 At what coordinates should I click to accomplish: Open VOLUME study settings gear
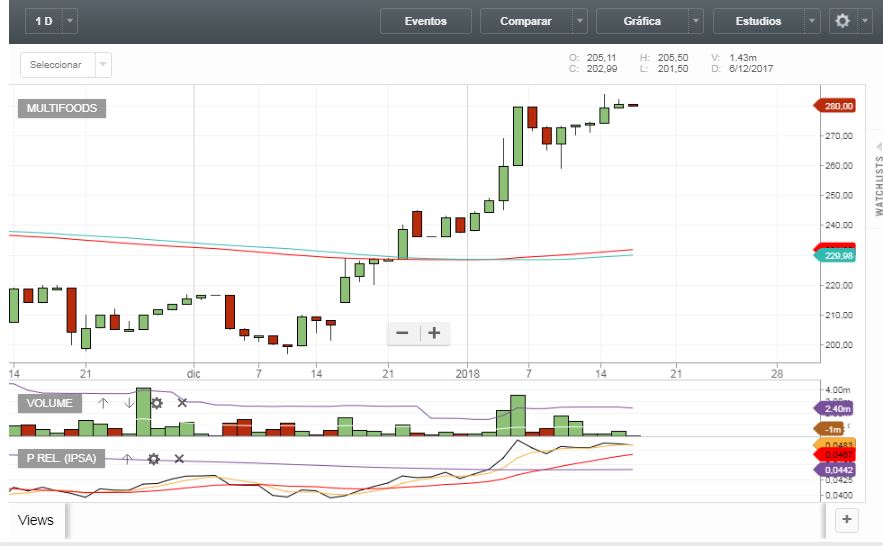pos(156,403)
